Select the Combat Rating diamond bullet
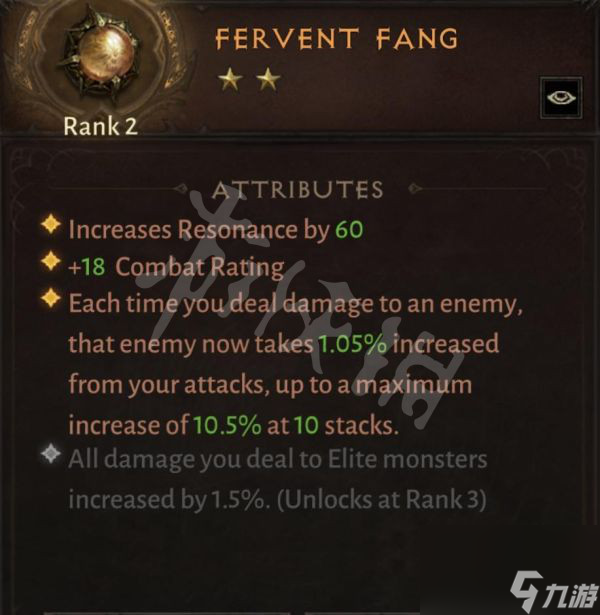 tap(51, 261)
